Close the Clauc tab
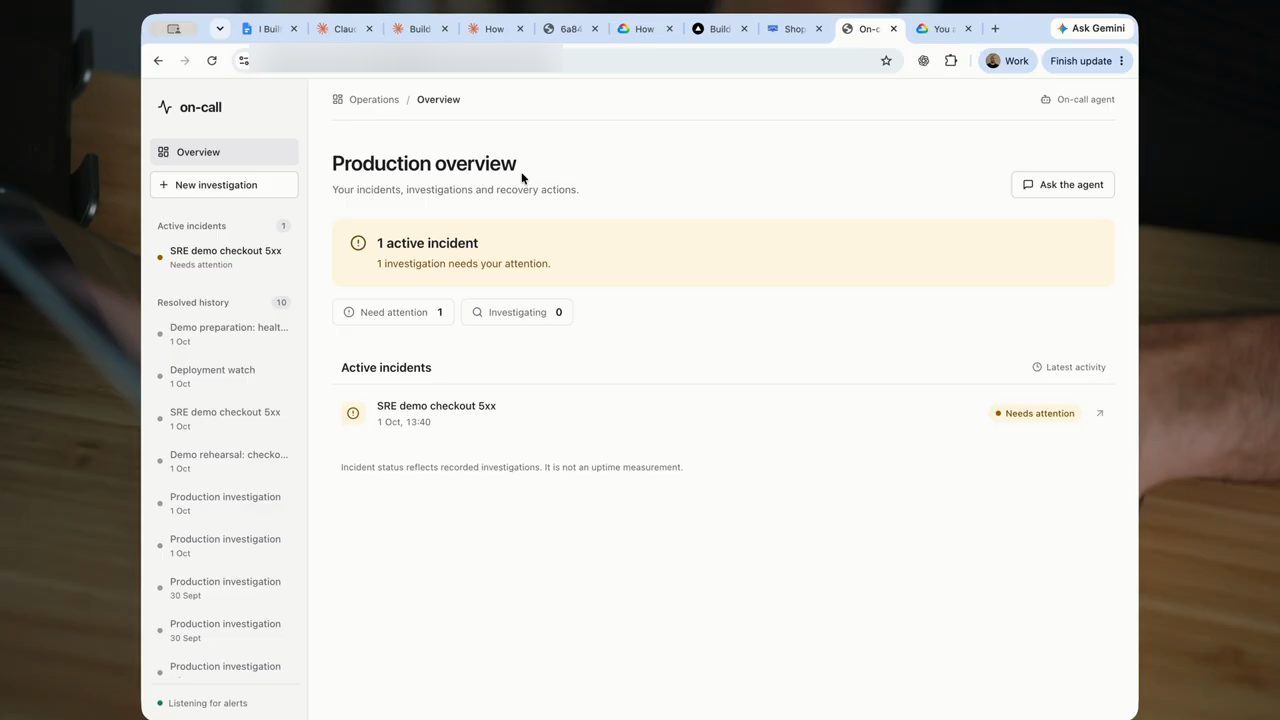 coord(369,29)
